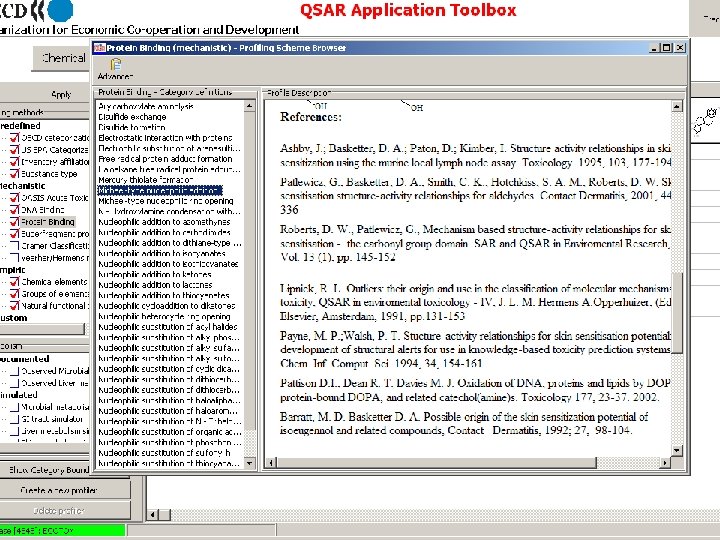Enable the Cramer Classification checkbox
This screenshot has width=720, height=540.
point(15,246)
